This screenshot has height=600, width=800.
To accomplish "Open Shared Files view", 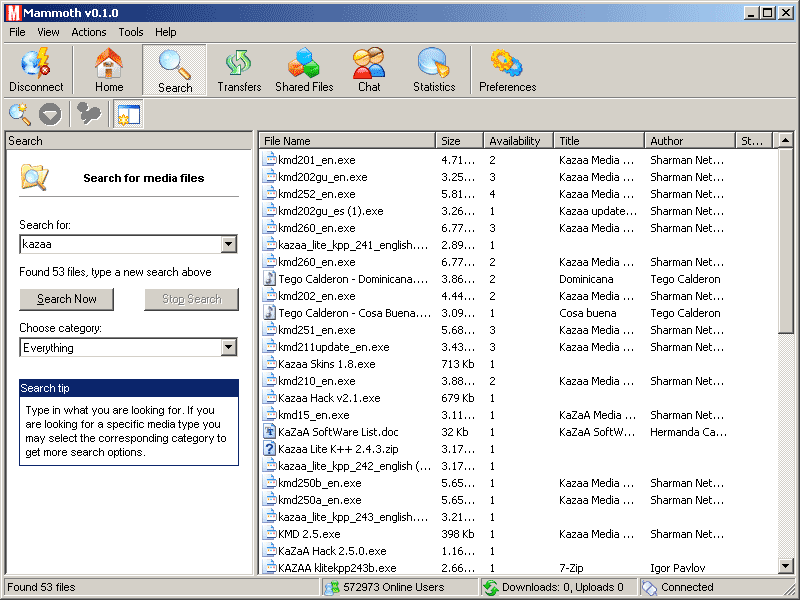I will (304, 69).
